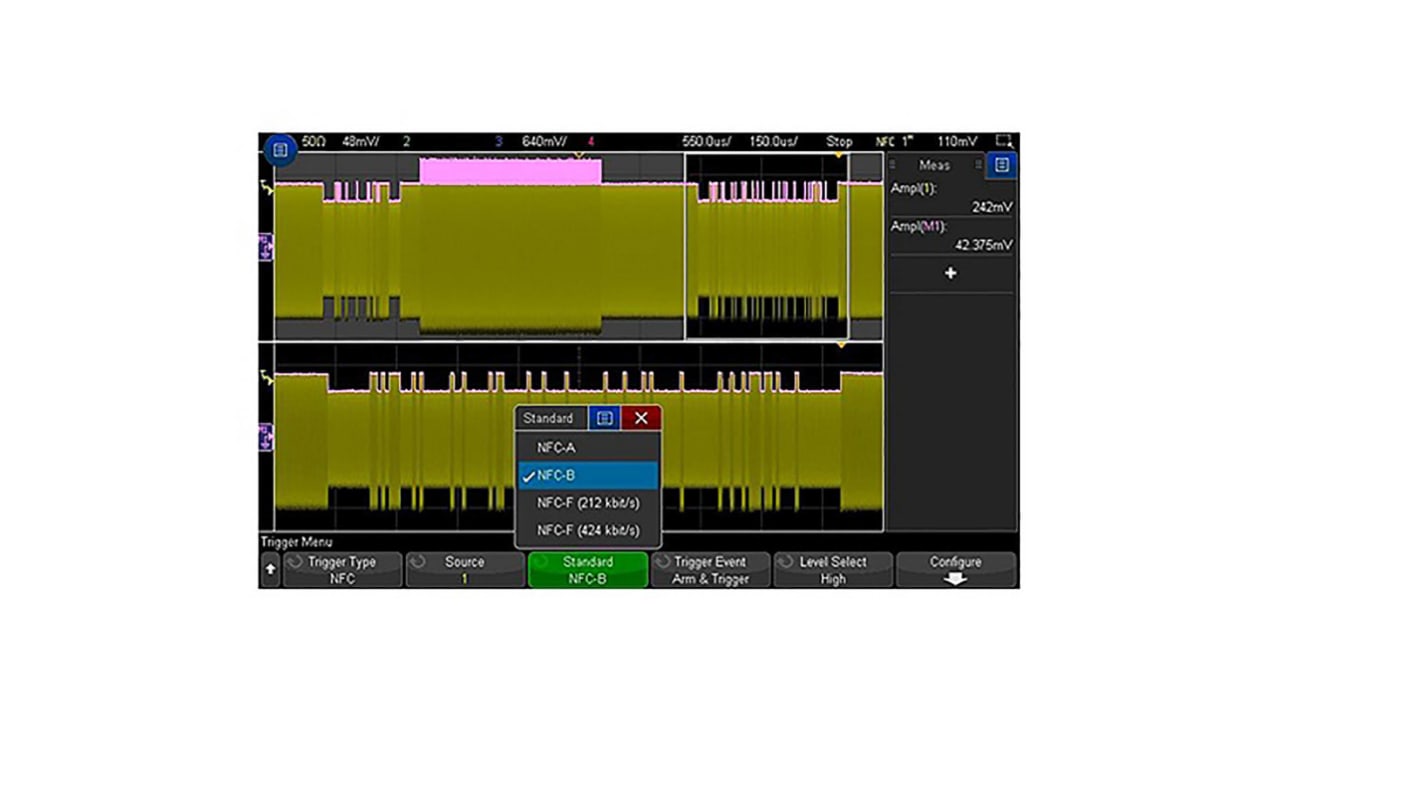Viewport: 1420px width, 798px height.
Task: Open the Source softkey dropdown
Action: [x=465, y=570]
